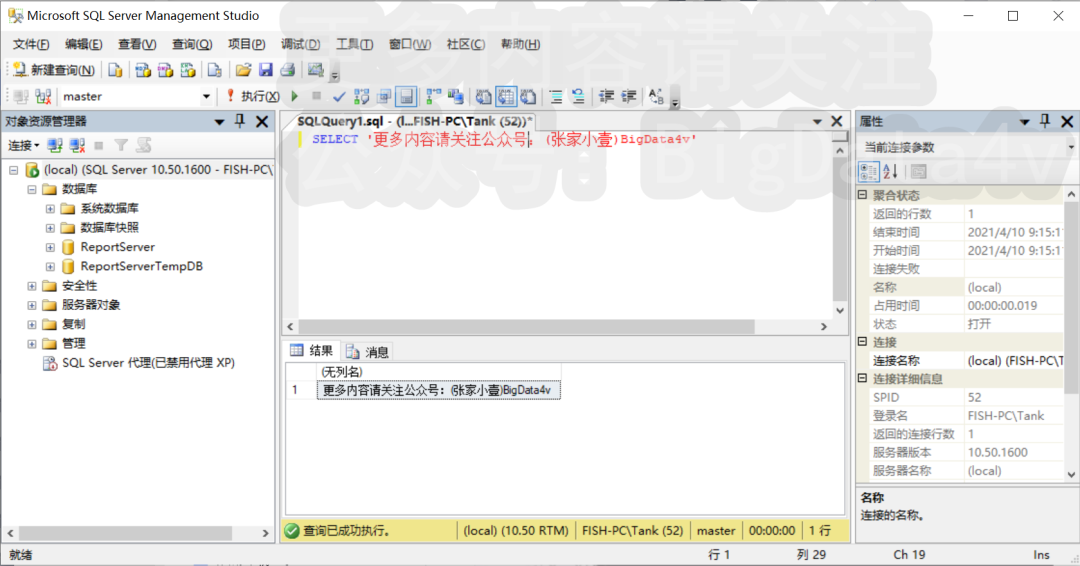Expand the ReportServerTempDB node
Screen dimensions: 1080x566
50,266
